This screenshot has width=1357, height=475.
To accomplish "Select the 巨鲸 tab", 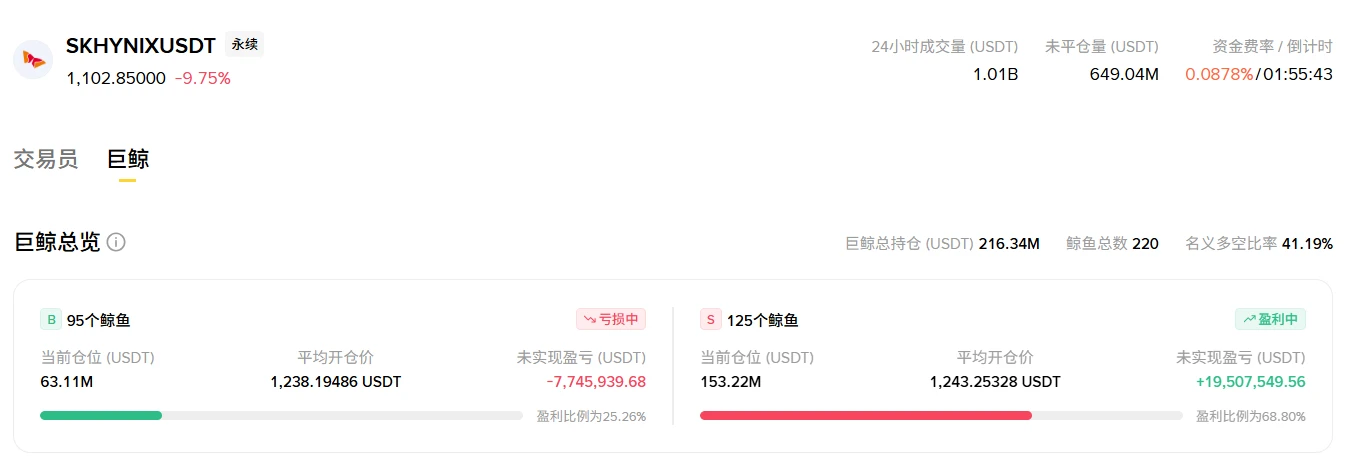I will (128, 159).
